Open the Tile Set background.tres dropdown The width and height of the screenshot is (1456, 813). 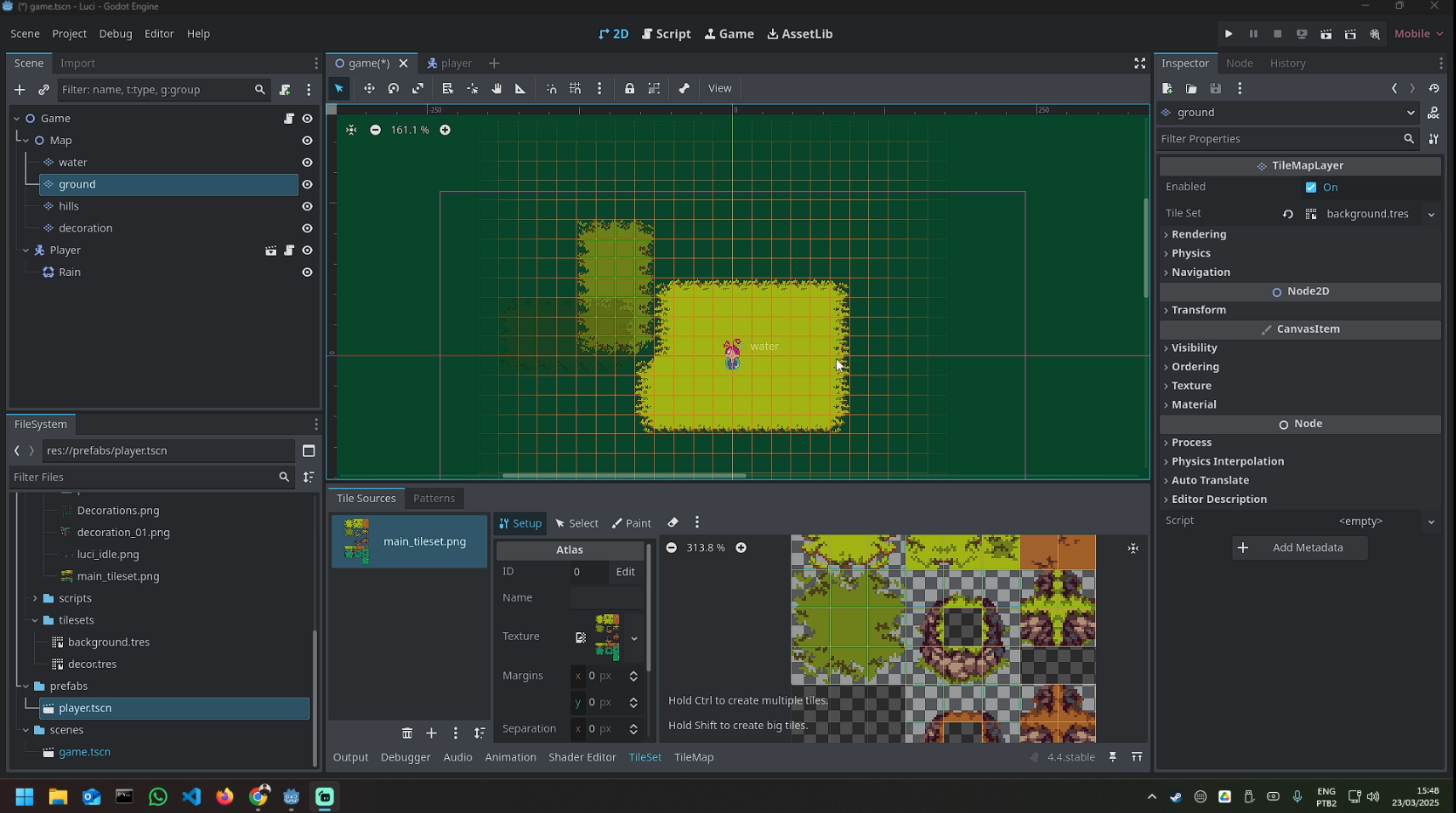(x=1431, y=214)
